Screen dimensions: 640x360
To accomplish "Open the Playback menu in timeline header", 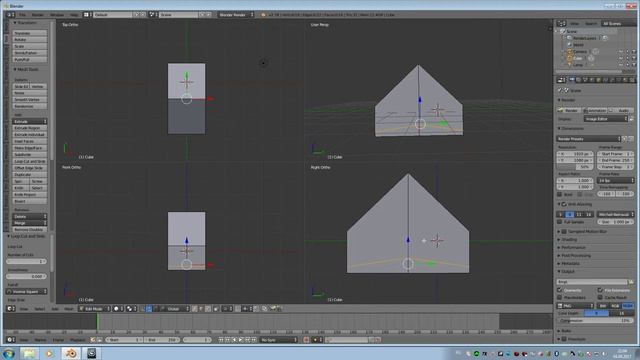I will click(77, 340).
